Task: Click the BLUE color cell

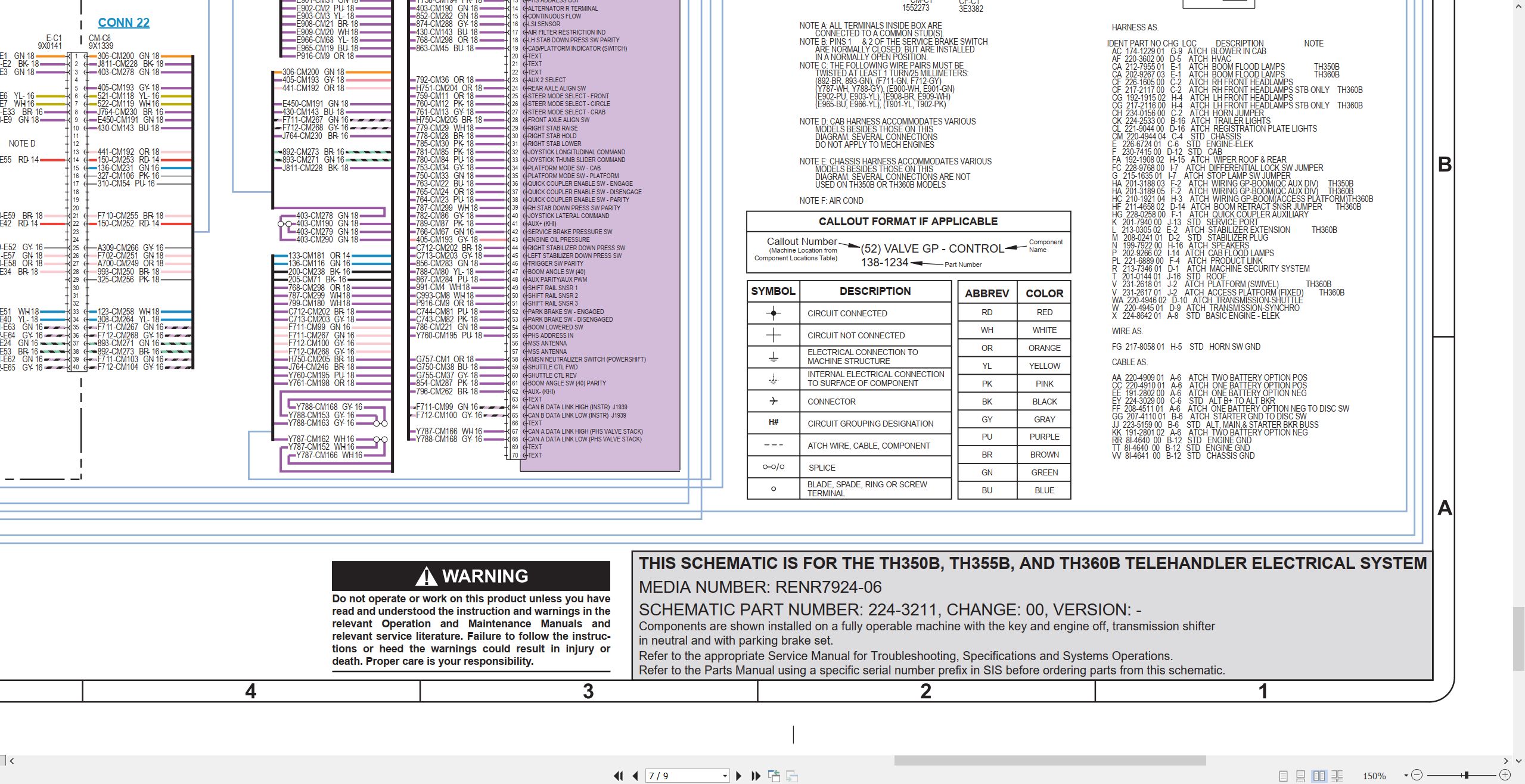Action: (x=1044, y=490)
